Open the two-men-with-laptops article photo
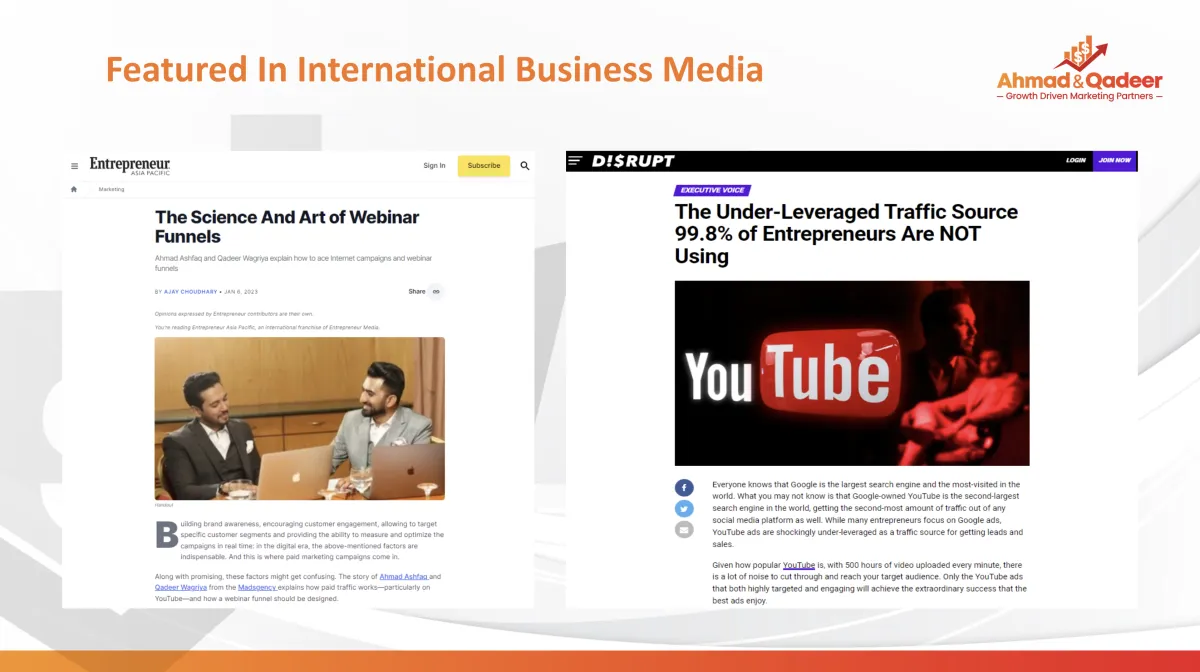 [x=300, y=418]
